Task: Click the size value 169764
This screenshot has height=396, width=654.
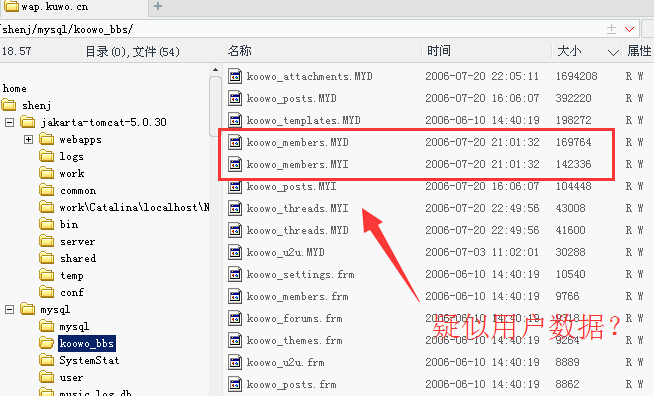Action: click(x=574, y=142)
